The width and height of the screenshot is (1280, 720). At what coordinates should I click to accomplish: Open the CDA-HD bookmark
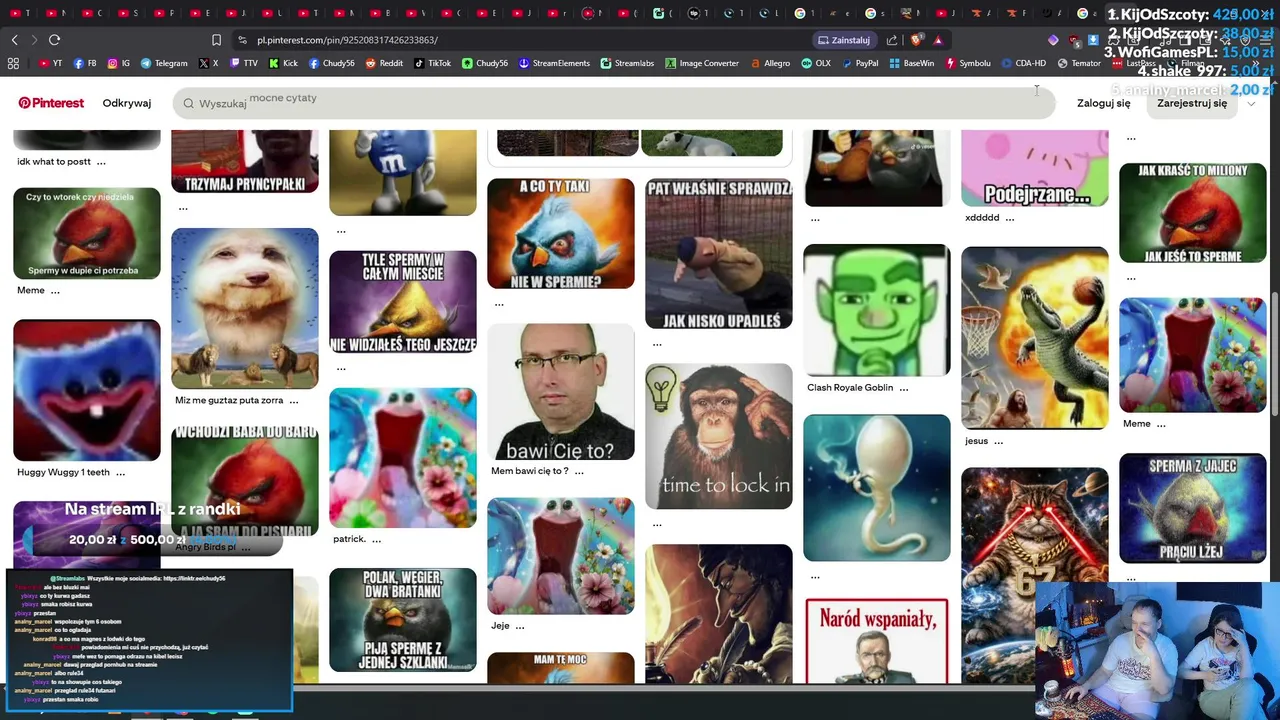[1023, 63]
